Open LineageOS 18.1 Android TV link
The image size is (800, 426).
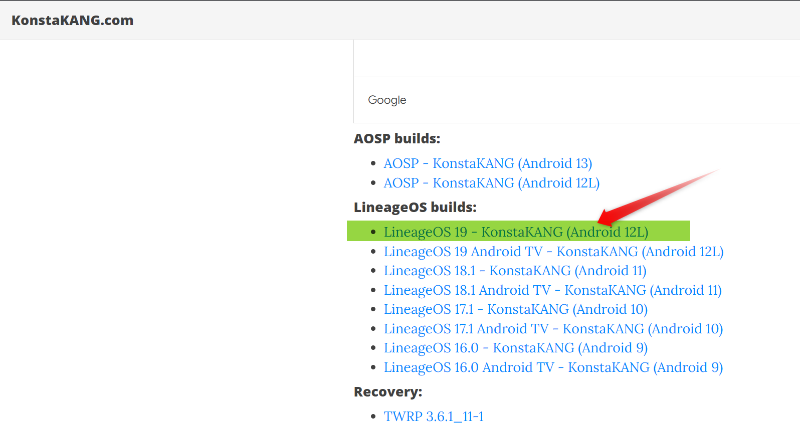[x=553, y=290]
